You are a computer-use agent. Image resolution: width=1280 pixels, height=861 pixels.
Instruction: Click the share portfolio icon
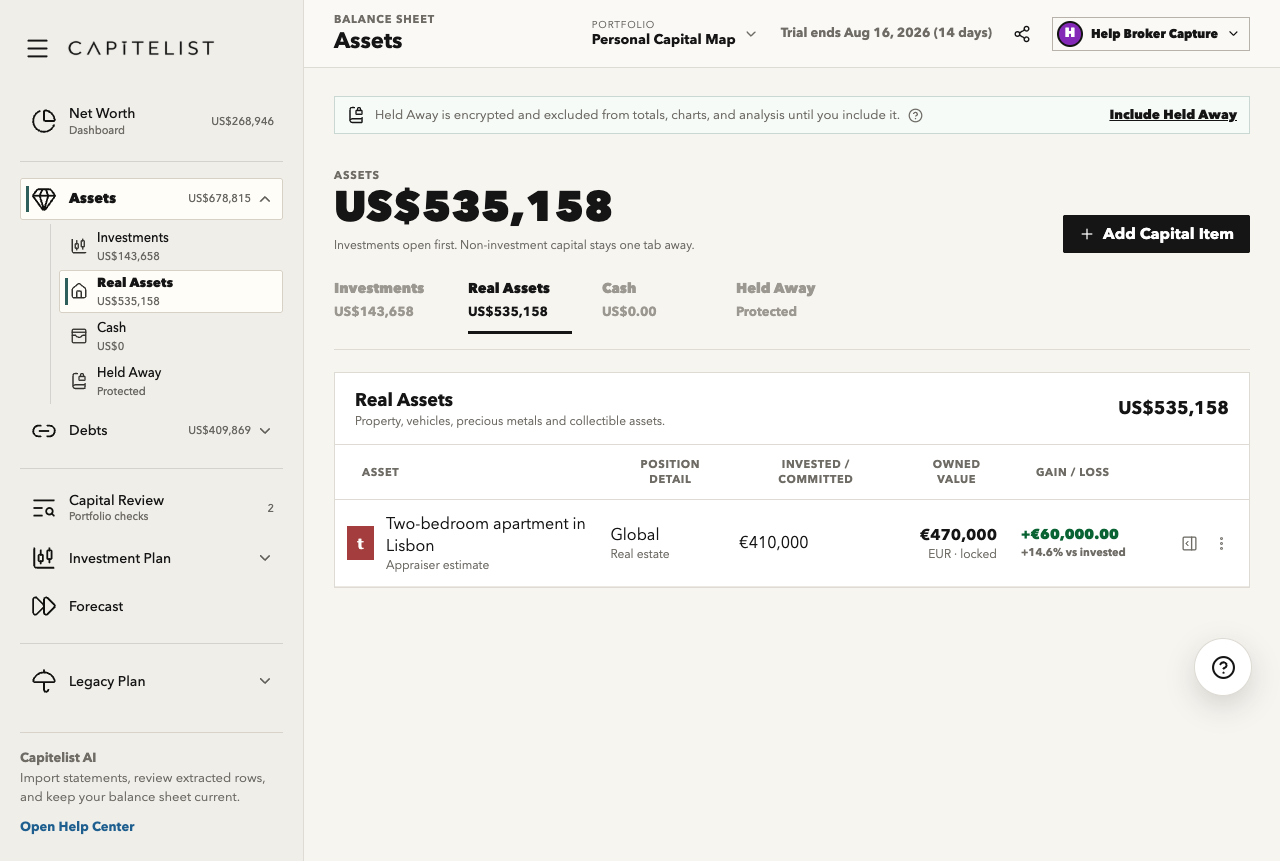[x=1022, y=34]
